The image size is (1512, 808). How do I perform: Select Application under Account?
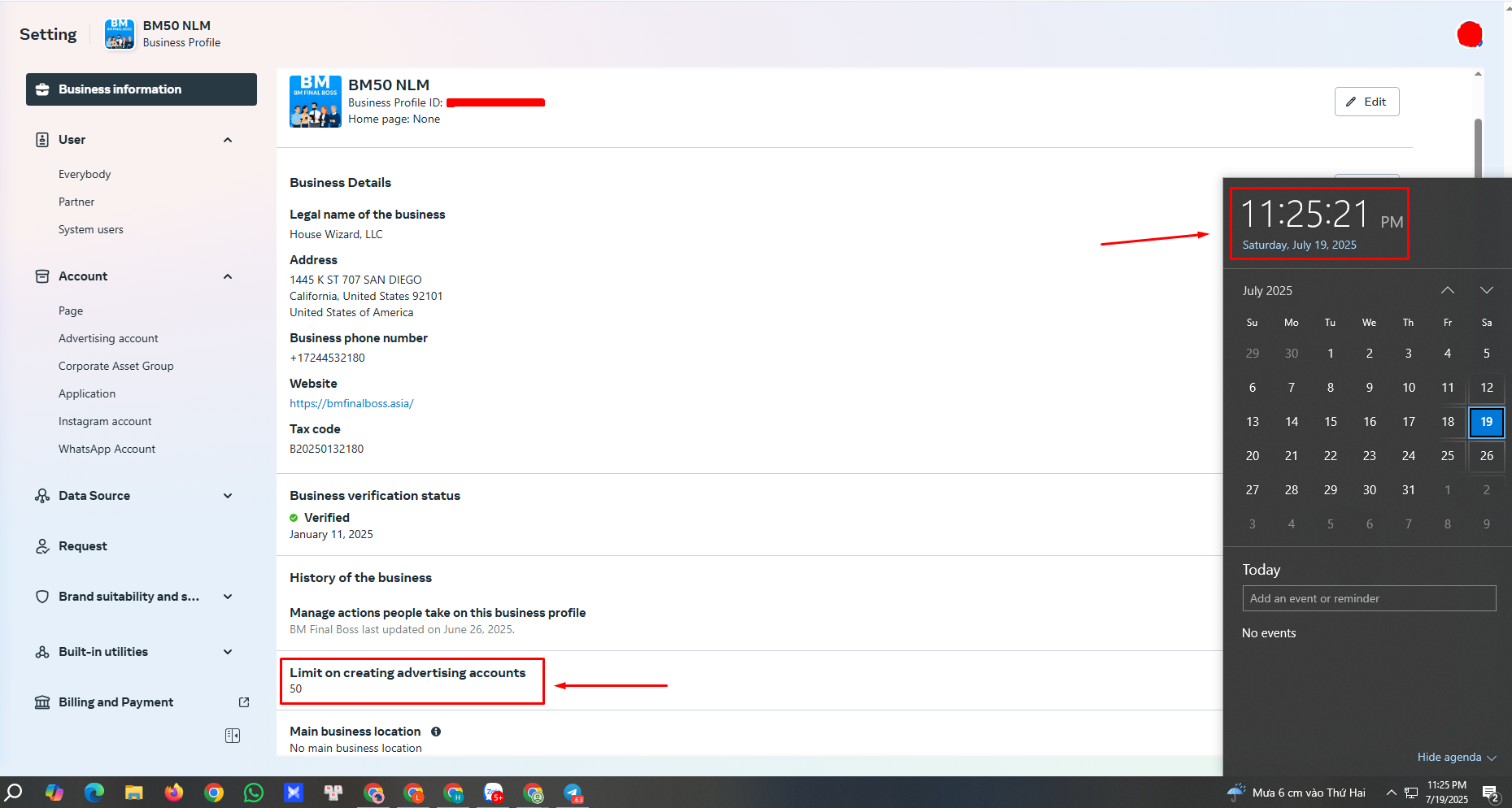pos(87,393)
